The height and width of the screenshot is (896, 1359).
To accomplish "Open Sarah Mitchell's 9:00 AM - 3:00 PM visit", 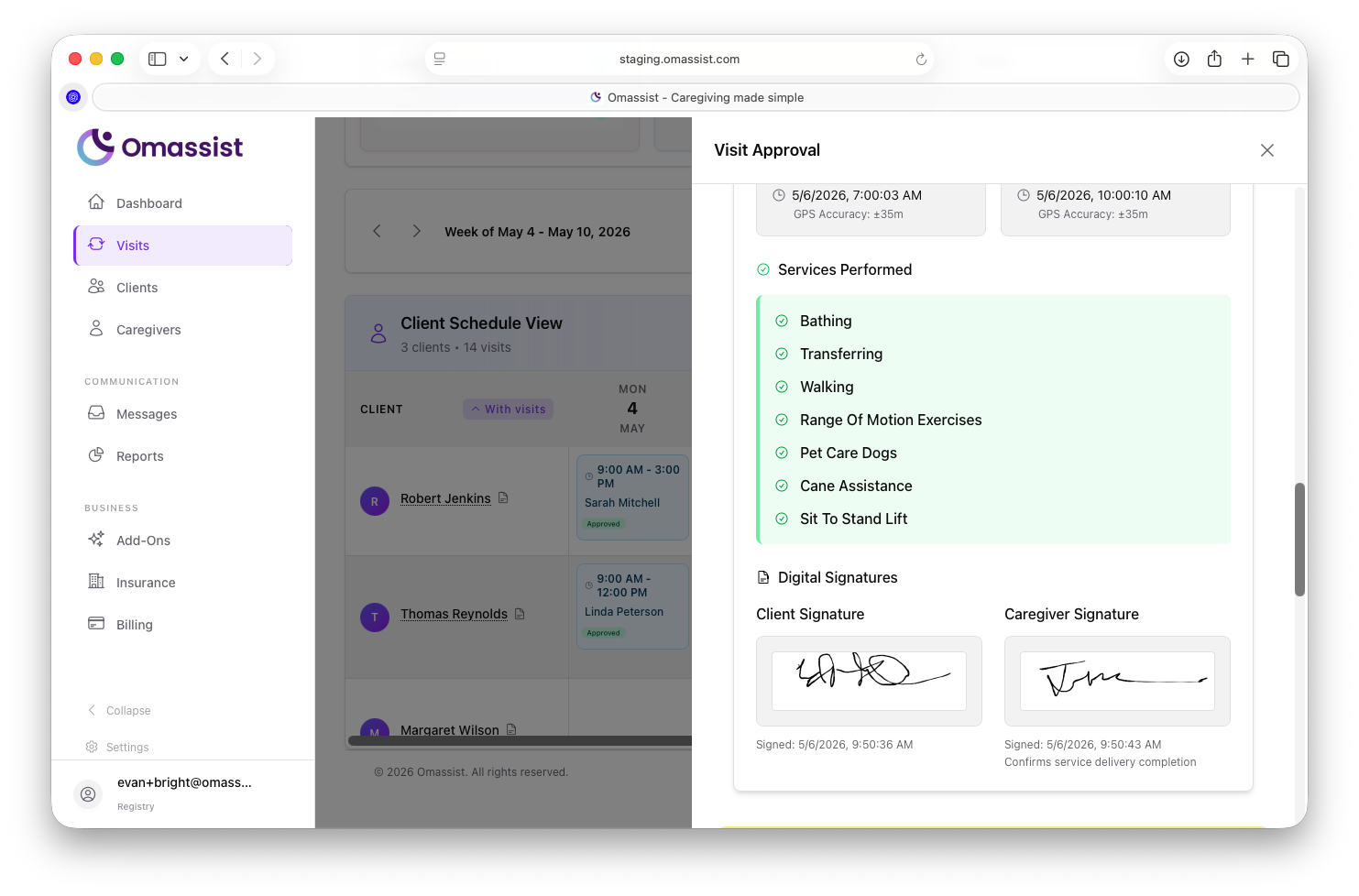I will 632,497.
